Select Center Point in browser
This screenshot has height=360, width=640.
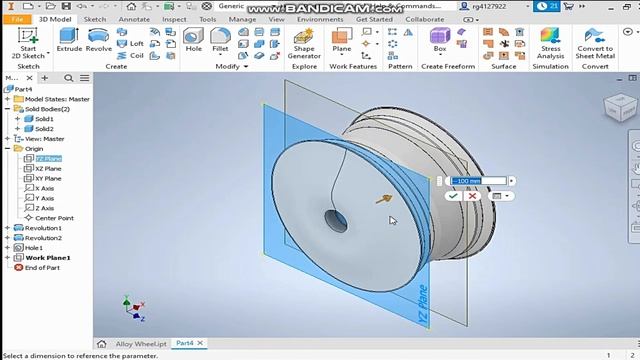pyautogui.click(x=49, y=218)
